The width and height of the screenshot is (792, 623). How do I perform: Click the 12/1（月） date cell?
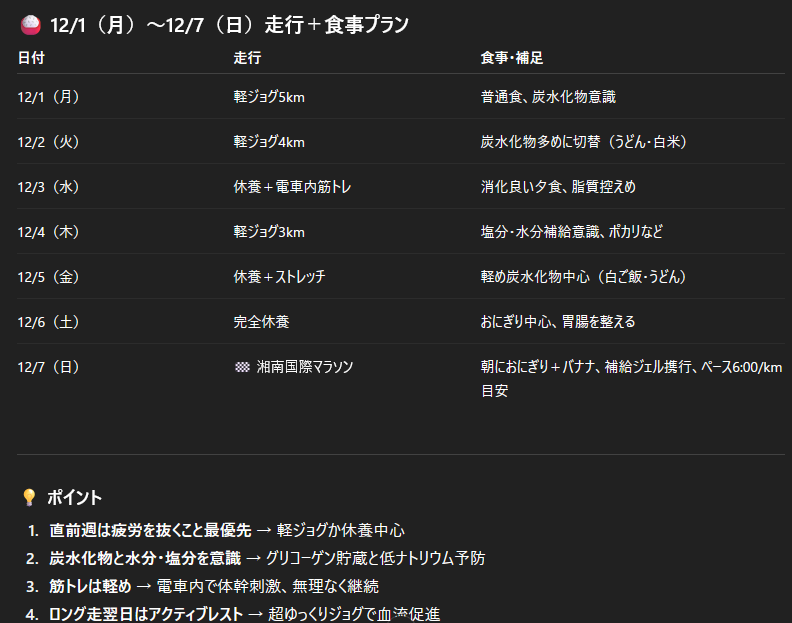pos(49,97)
